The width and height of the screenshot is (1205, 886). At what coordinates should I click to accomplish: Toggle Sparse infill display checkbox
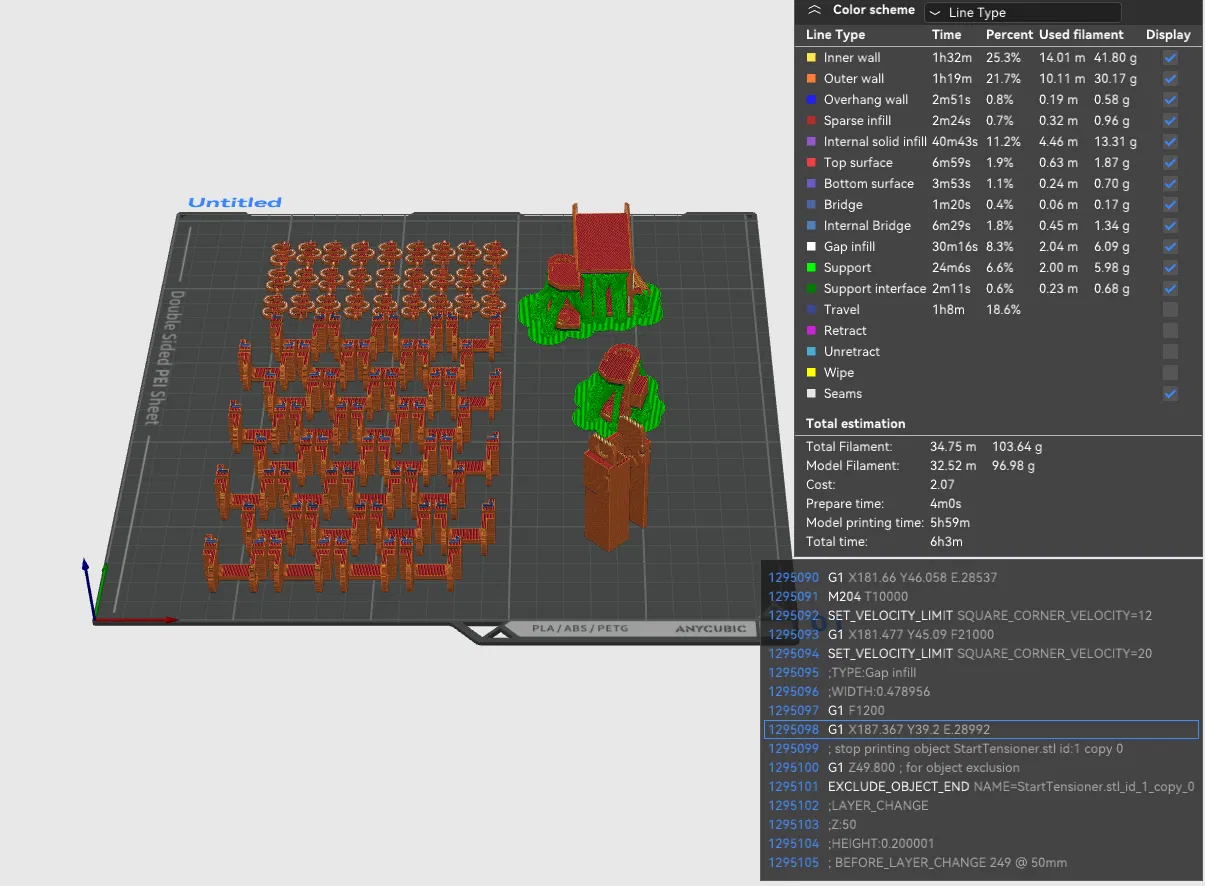(x=1170, y=120)
